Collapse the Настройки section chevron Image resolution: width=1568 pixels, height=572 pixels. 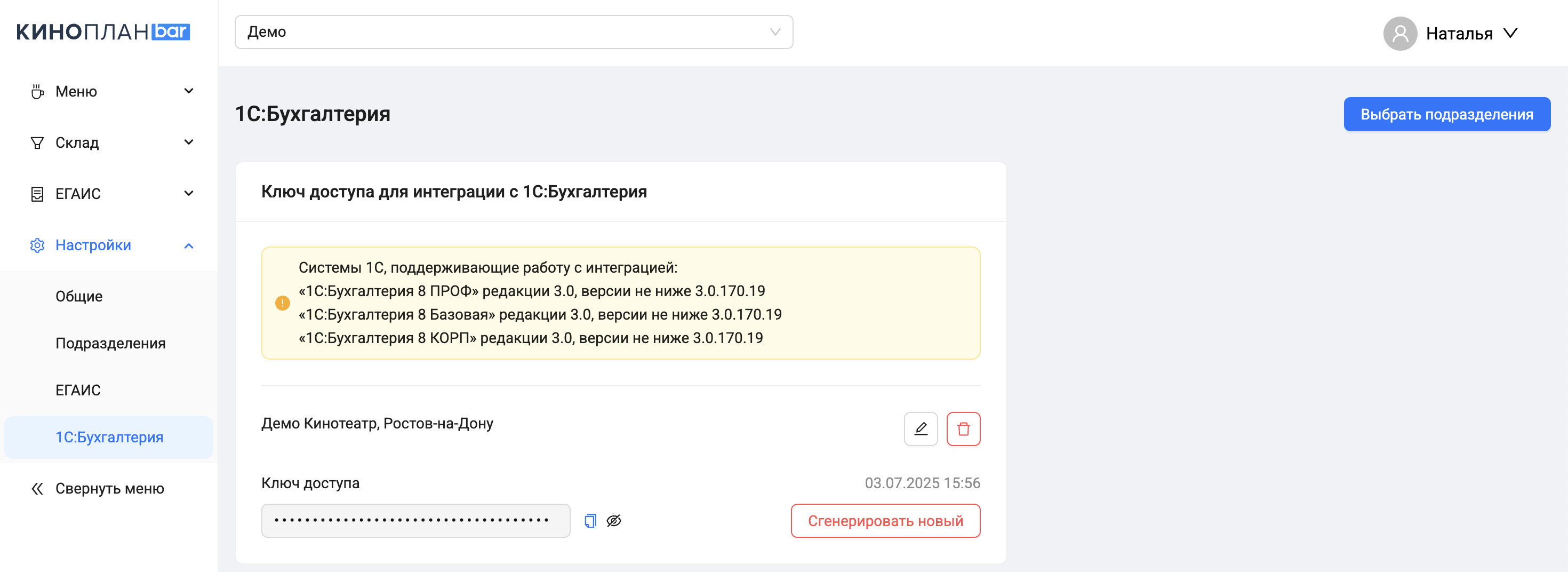(189, 245)
